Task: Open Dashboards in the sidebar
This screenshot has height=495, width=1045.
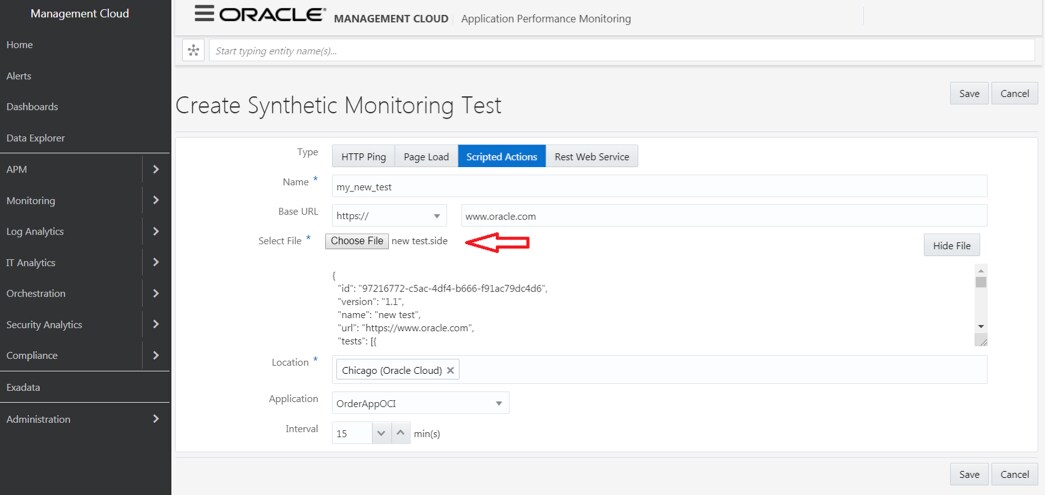Action: [x=32, y=107]
